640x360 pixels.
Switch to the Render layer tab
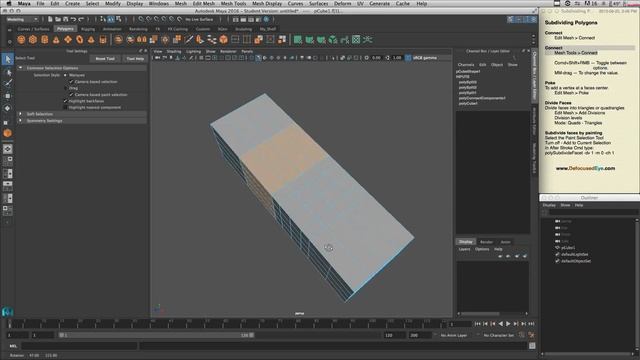(x=486, y=242)
